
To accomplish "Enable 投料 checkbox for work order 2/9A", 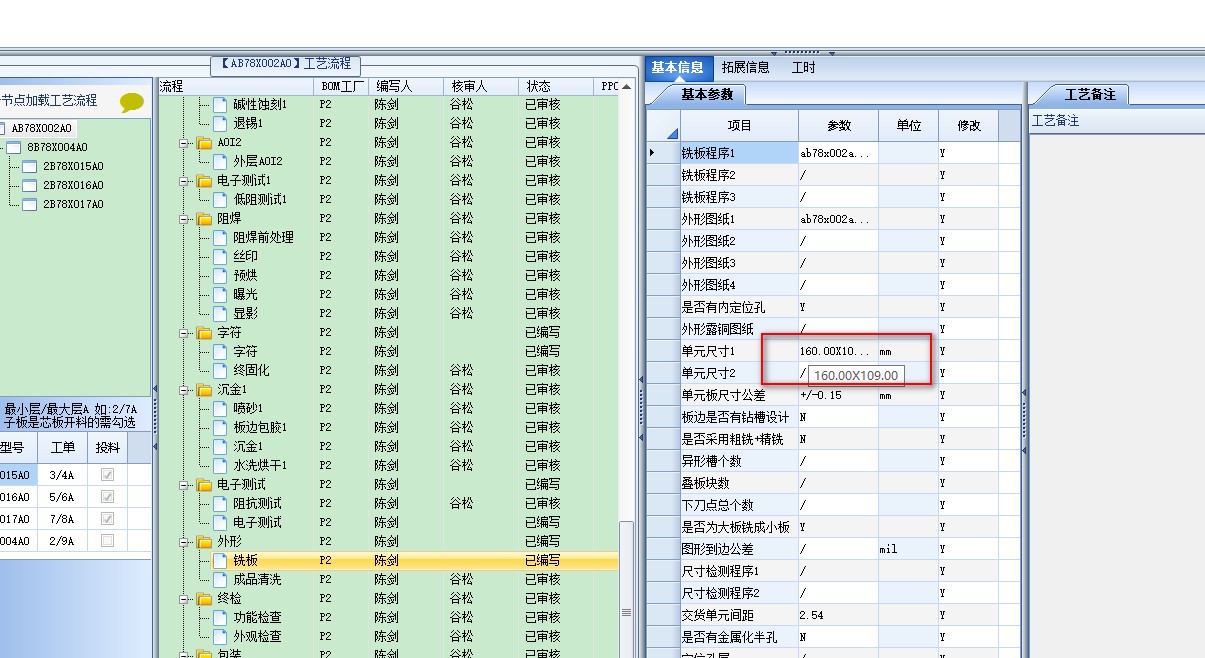I will 107,541.
